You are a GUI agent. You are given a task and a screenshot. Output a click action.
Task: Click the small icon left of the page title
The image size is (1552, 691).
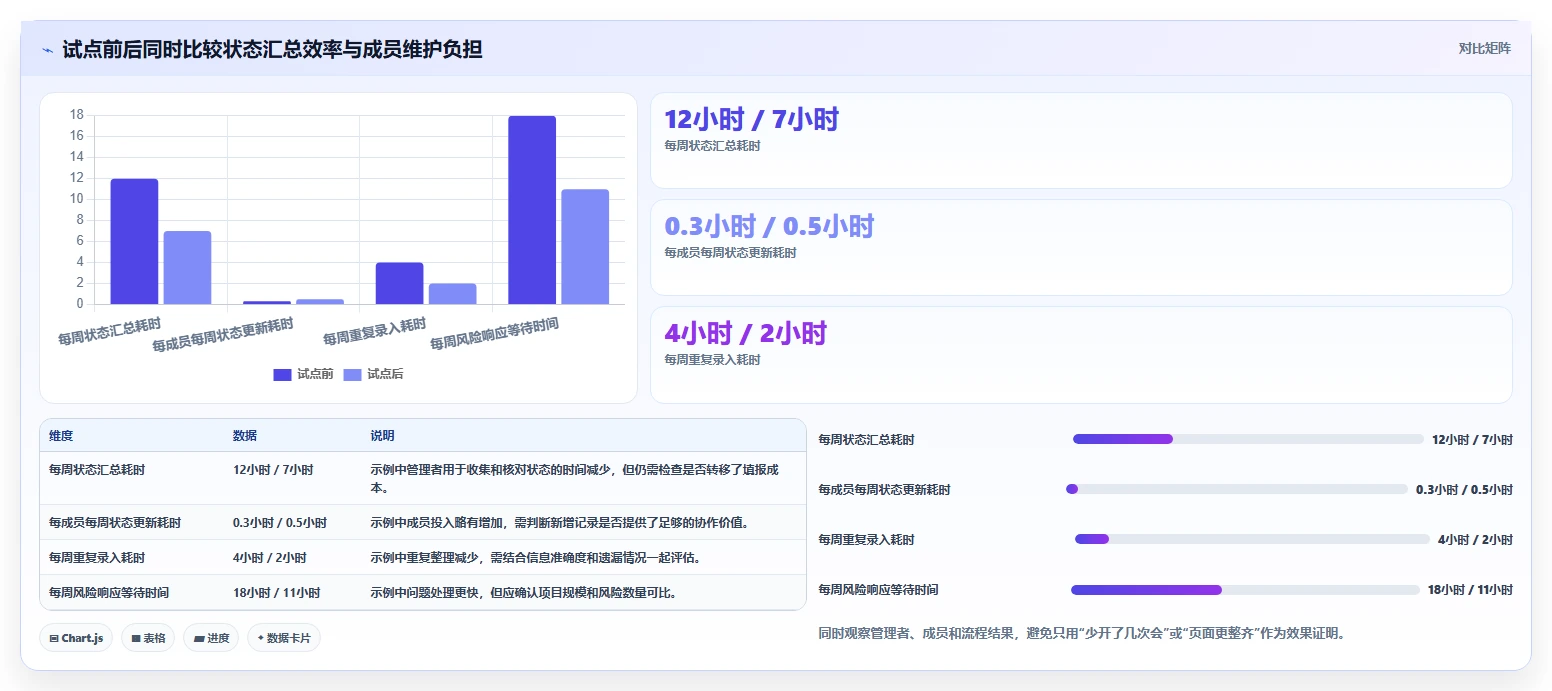47,50
